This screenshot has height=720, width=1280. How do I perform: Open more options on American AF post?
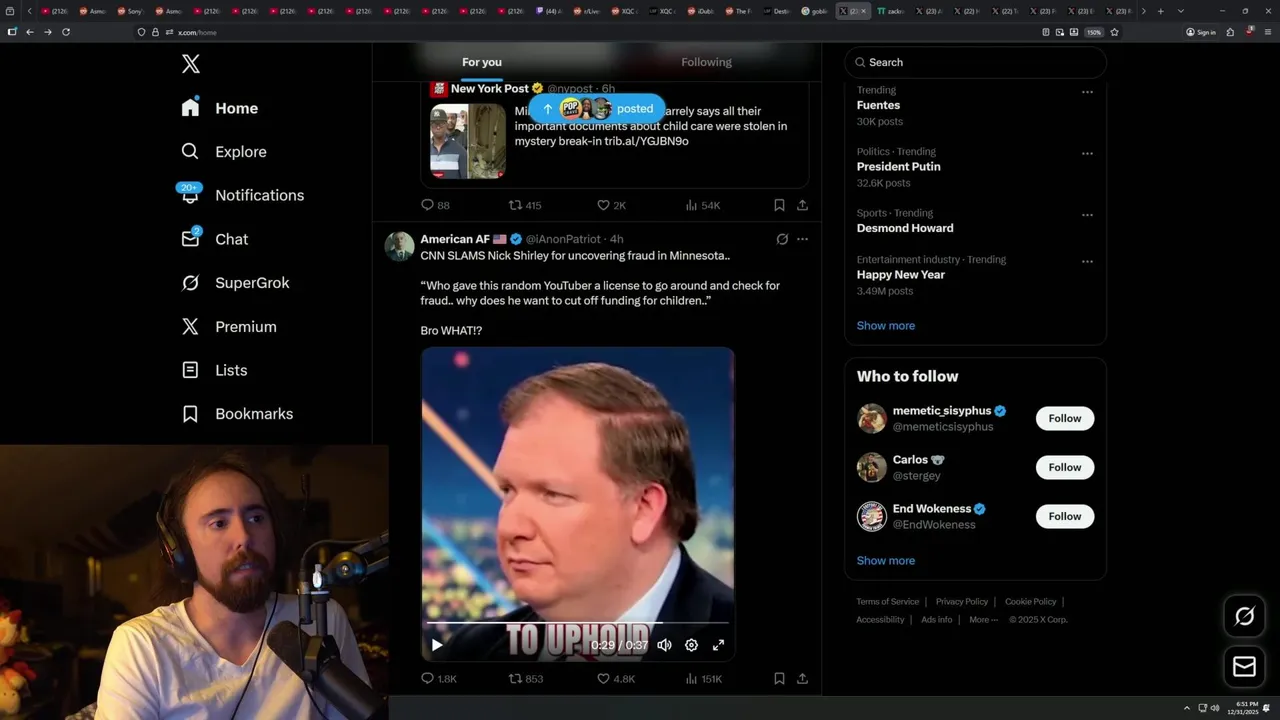(x=802, y=239)
